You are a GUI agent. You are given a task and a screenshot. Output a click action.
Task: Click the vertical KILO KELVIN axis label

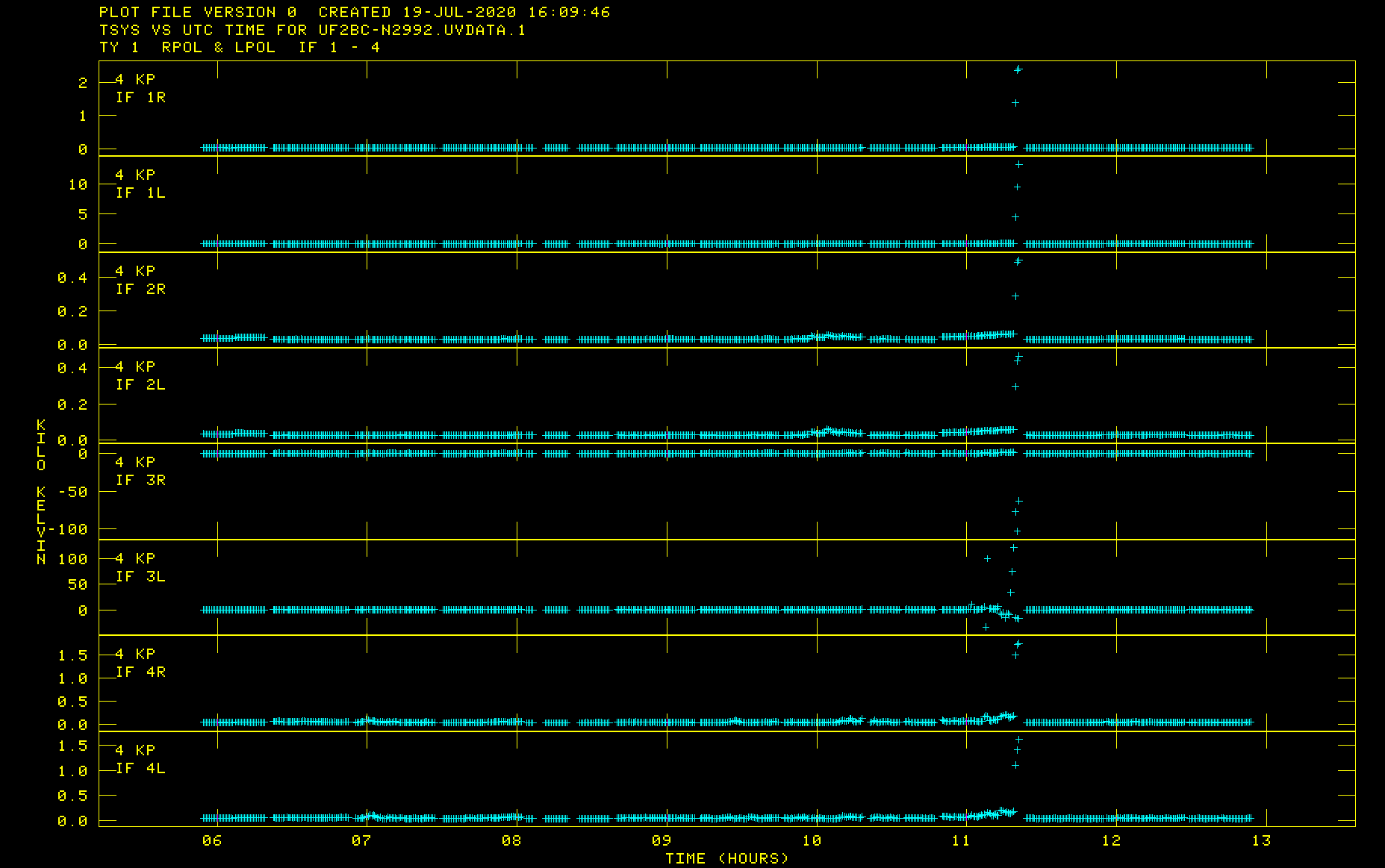[41, 493]
